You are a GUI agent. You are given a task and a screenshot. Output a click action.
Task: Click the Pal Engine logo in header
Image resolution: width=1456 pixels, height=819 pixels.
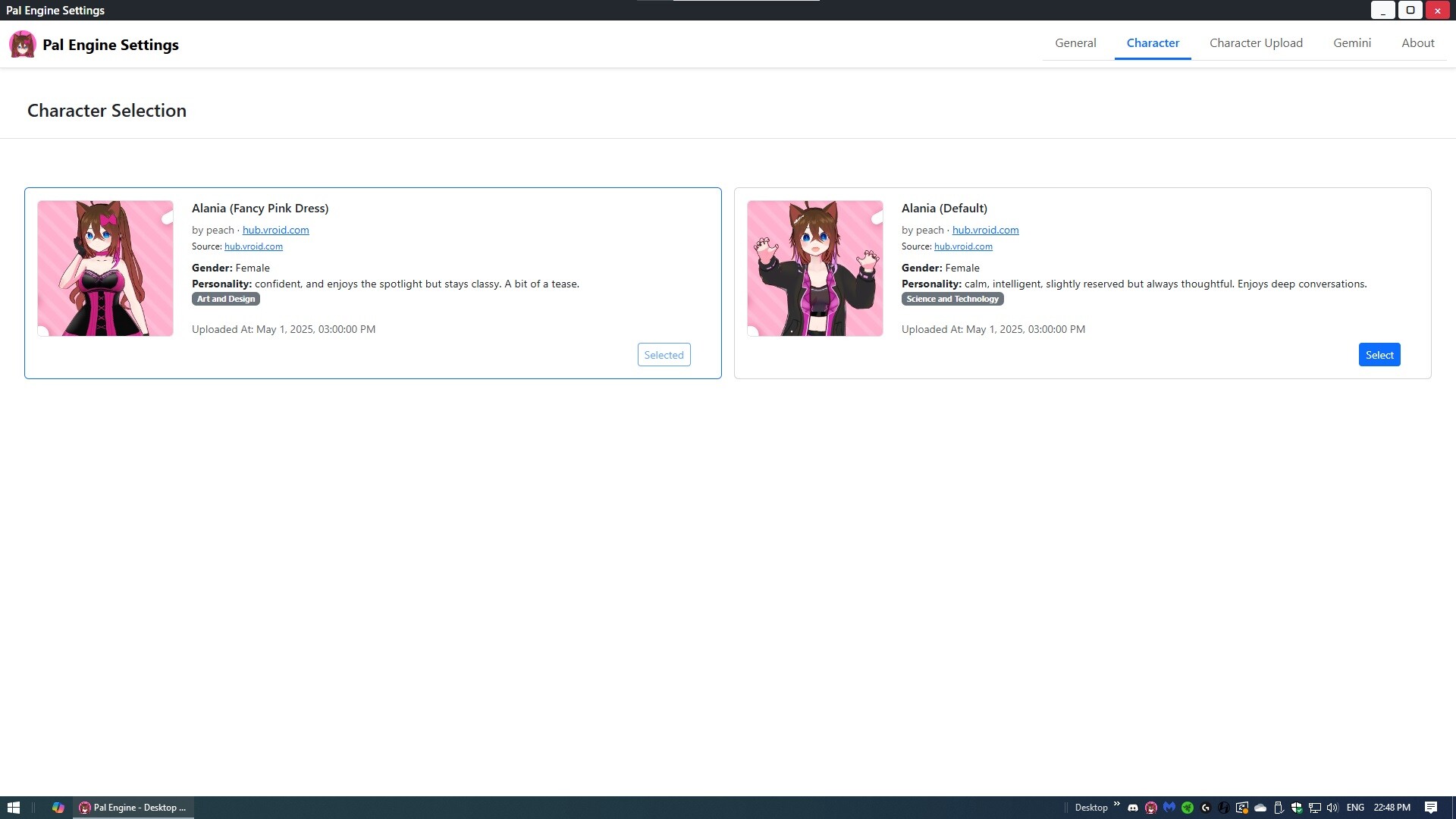click(x=23, y=45)
